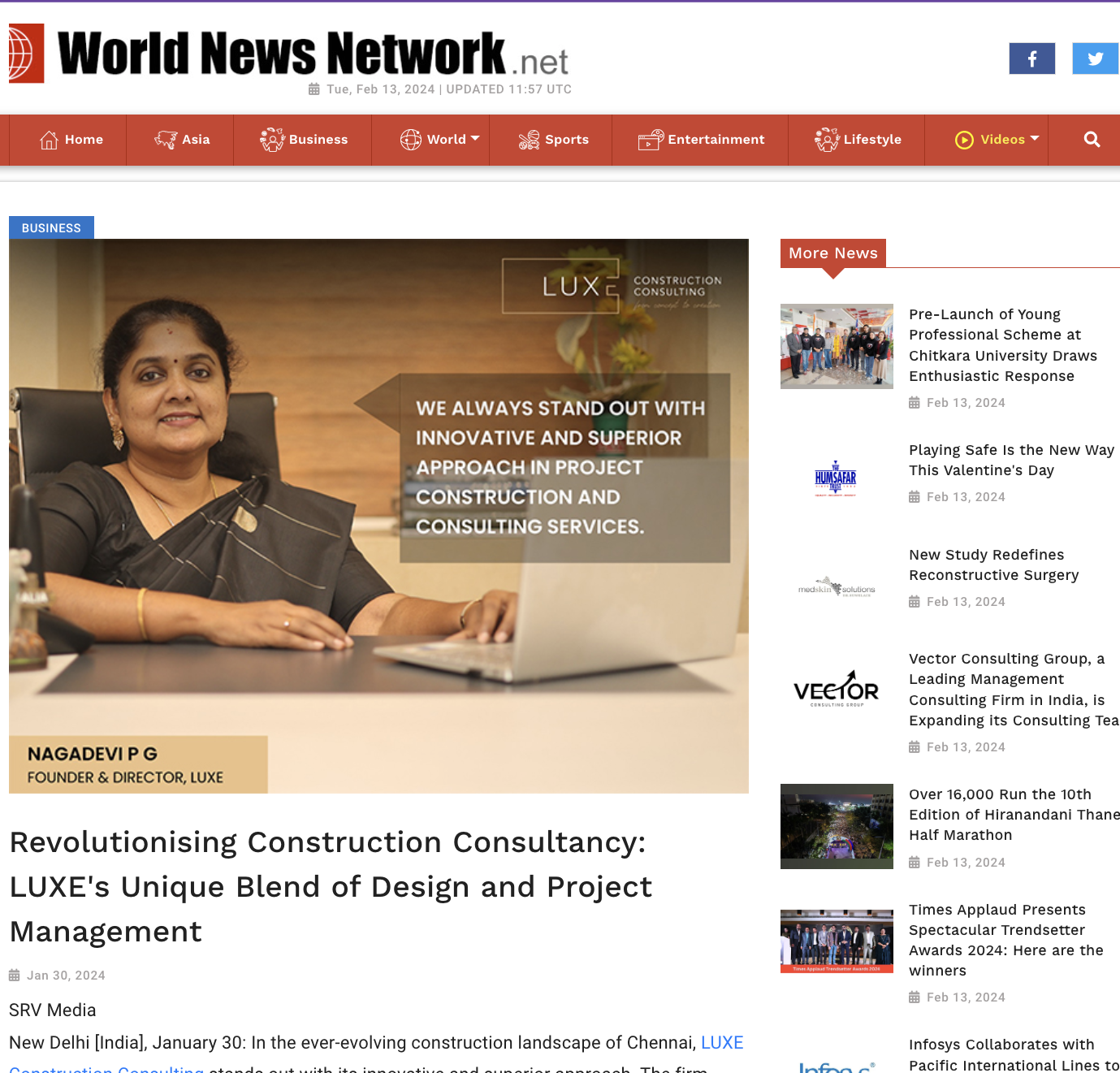The width and height of the screenshot is (1120, 1073).
Task: Click the Facebook icon in header
Action: point(1031,58)
